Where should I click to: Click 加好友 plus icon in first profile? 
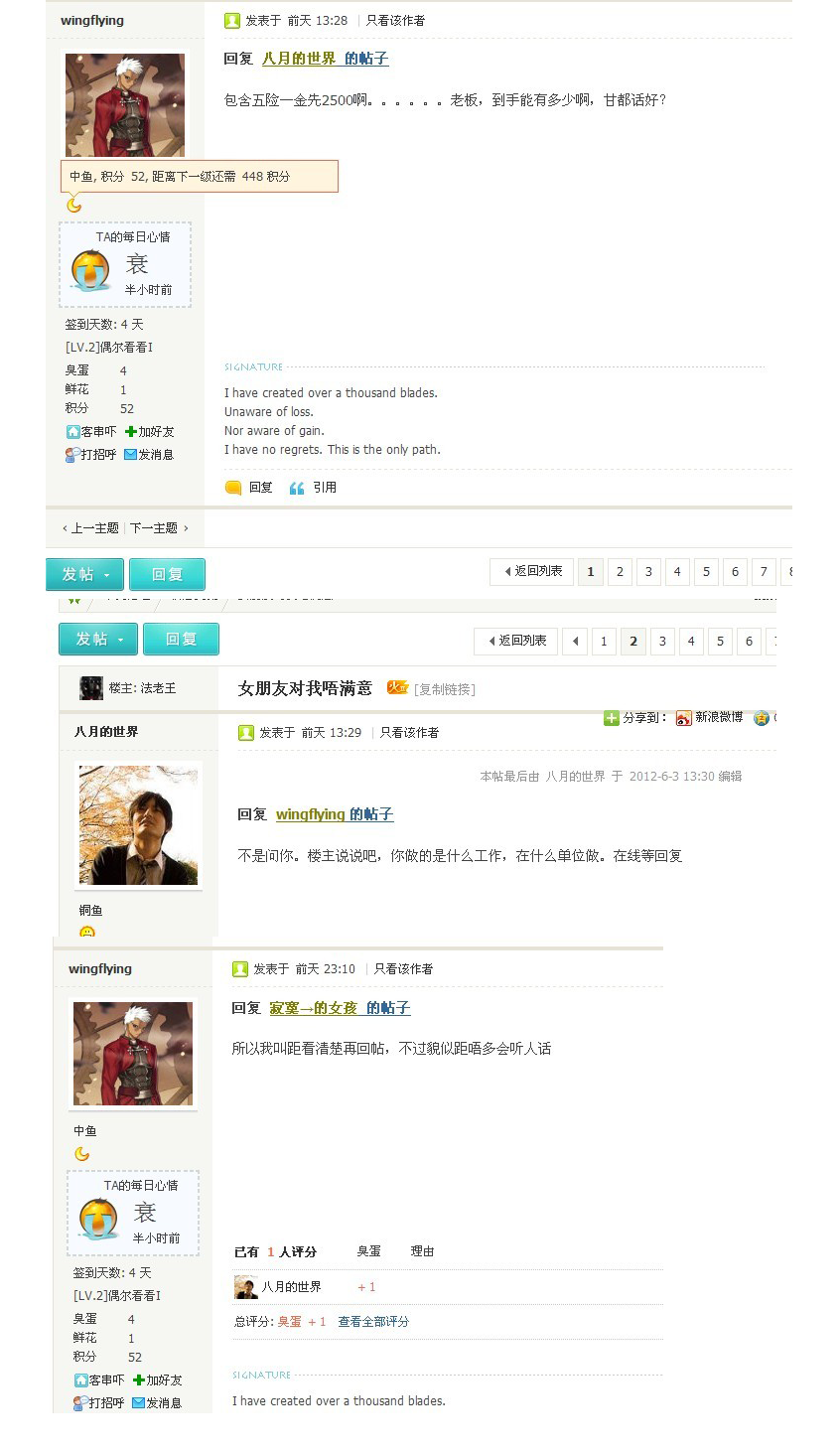coord(131,432)
